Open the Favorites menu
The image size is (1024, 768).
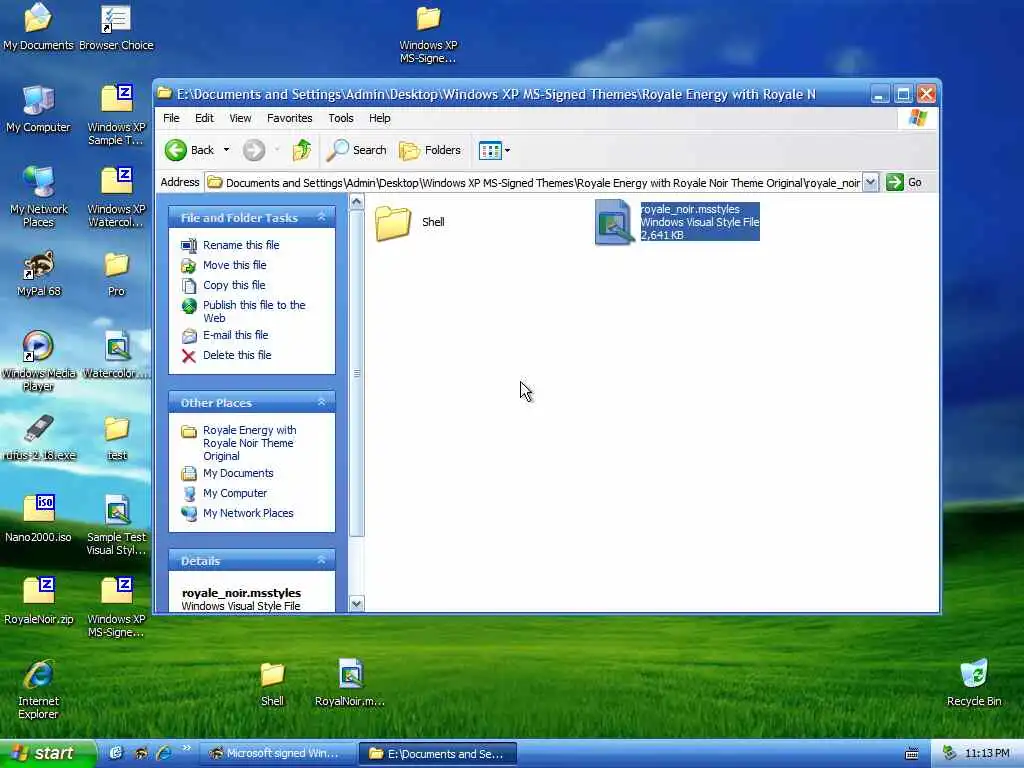[x=289, y=118]
